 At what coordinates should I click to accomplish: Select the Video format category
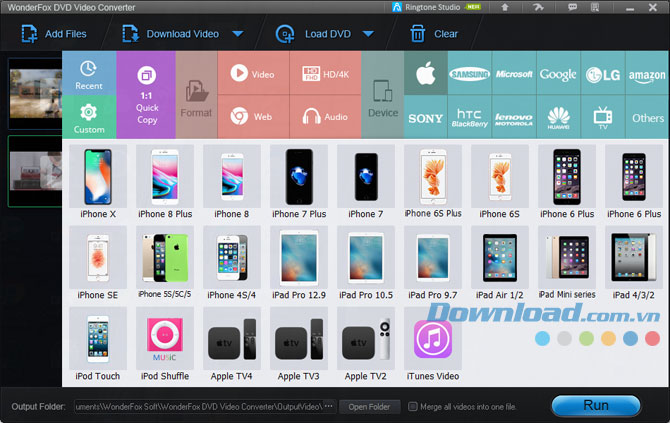(x=253, y=73)
